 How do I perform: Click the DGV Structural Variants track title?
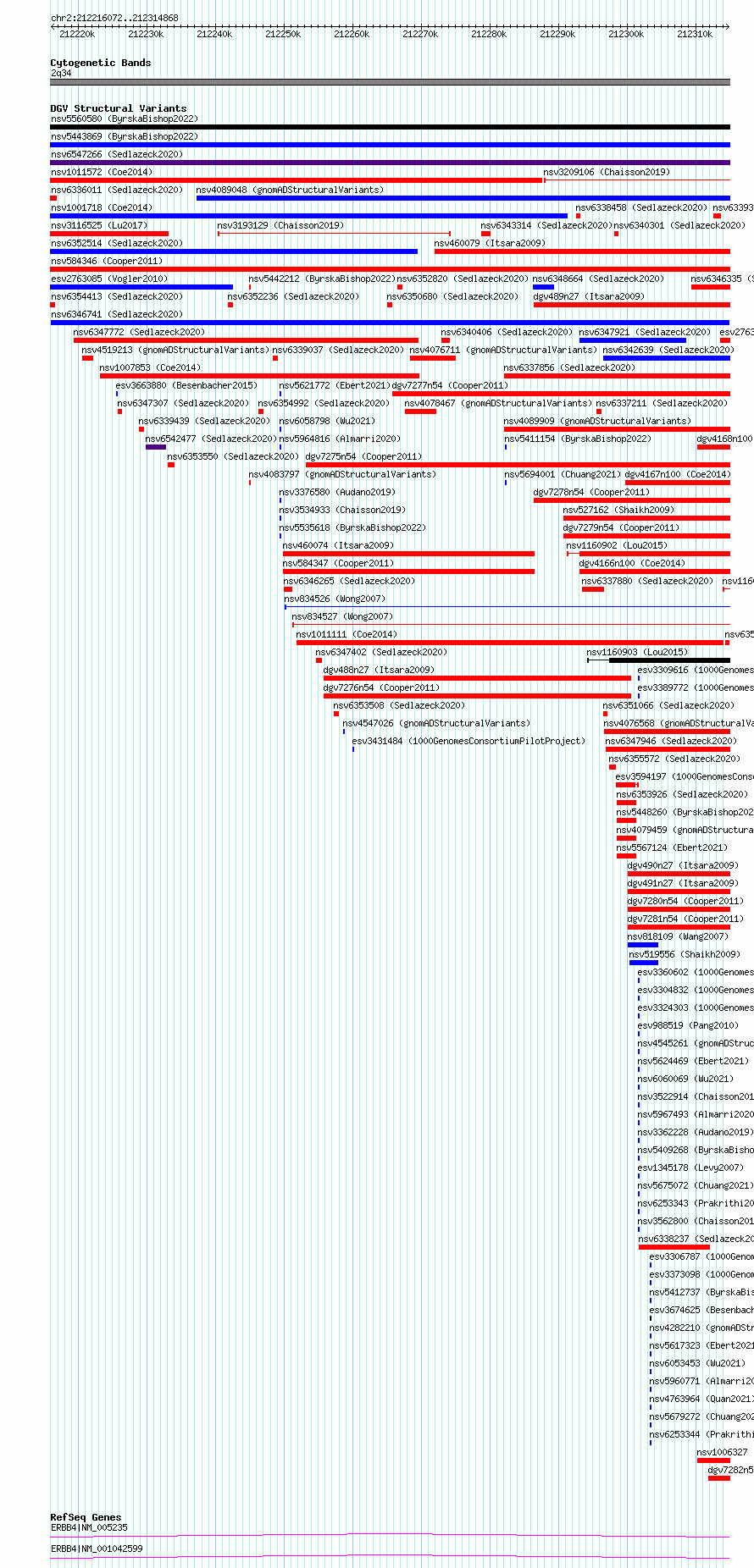pos(119,108)
